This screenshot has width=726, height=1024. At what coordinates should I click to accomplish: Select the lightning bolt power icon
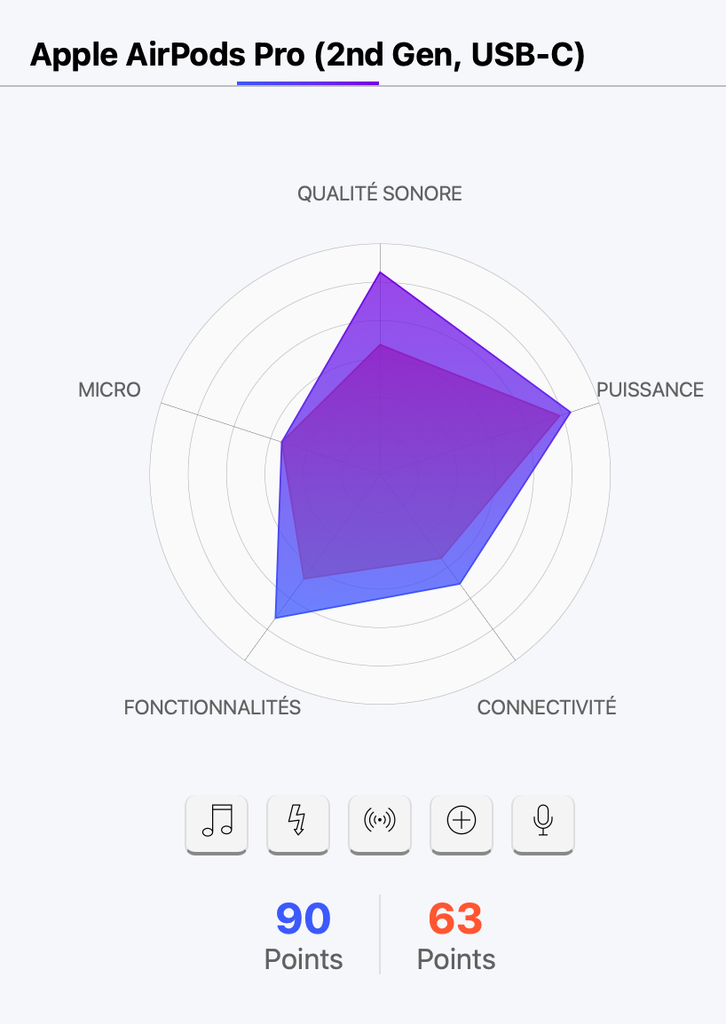298,823
